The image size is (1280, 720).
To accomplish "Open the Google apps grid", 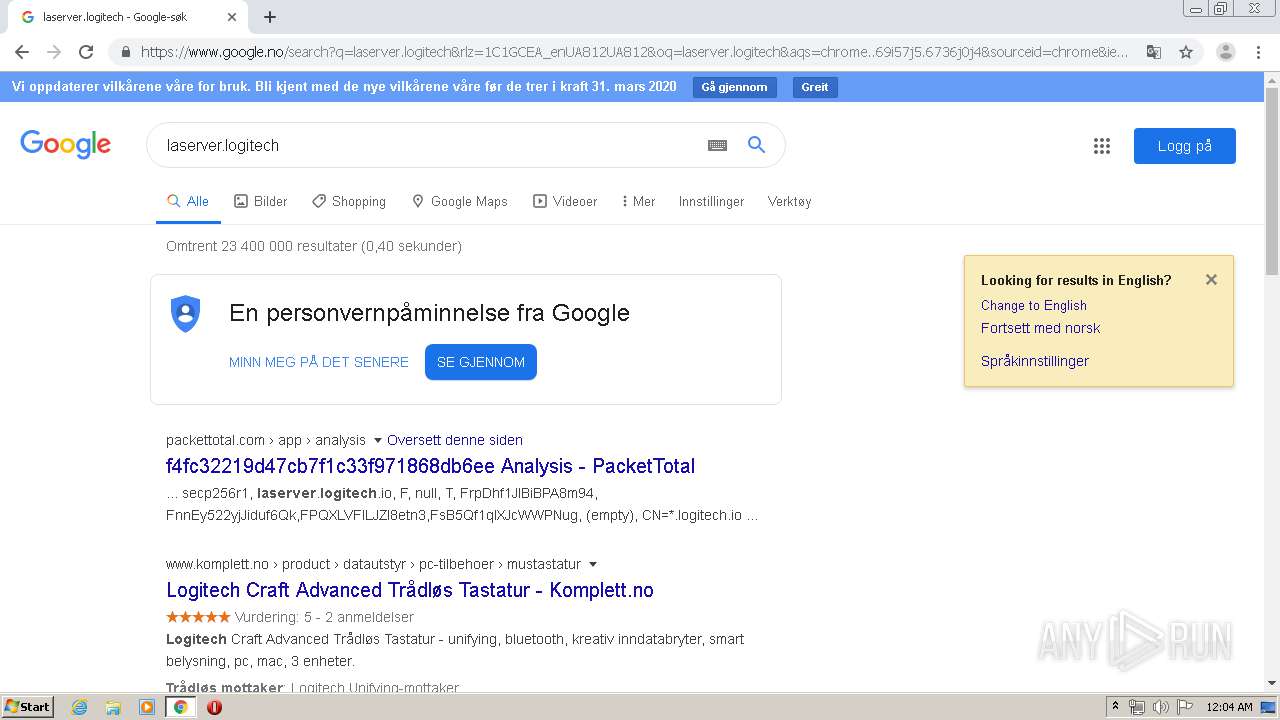I will click(x=1102, y=146).
